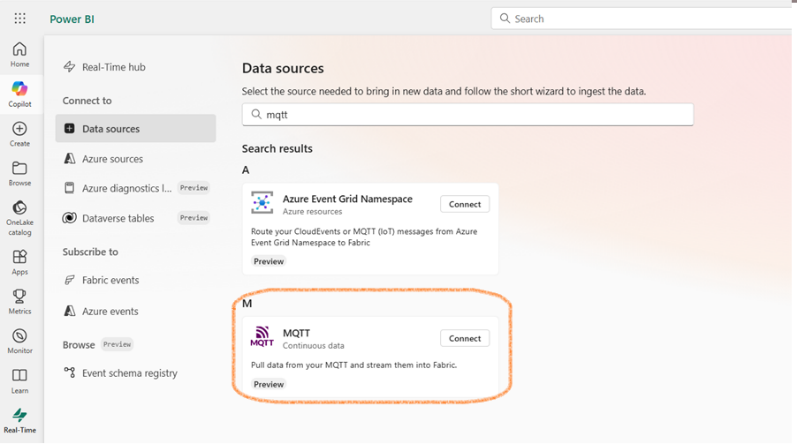Click the Dataverse tables icon
The height and width of the screenshot is (444, 797).
(70, 218)
